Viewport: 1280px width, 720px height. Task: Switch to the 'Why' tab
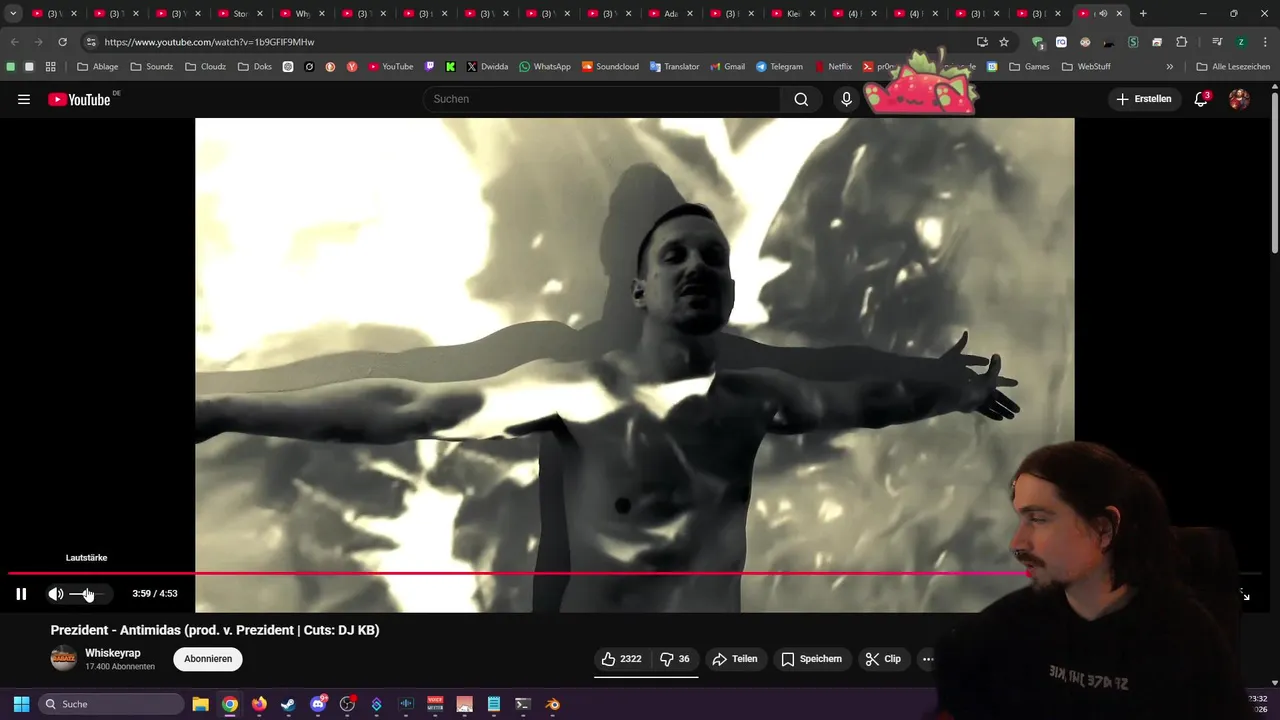[x=300, y=14]
